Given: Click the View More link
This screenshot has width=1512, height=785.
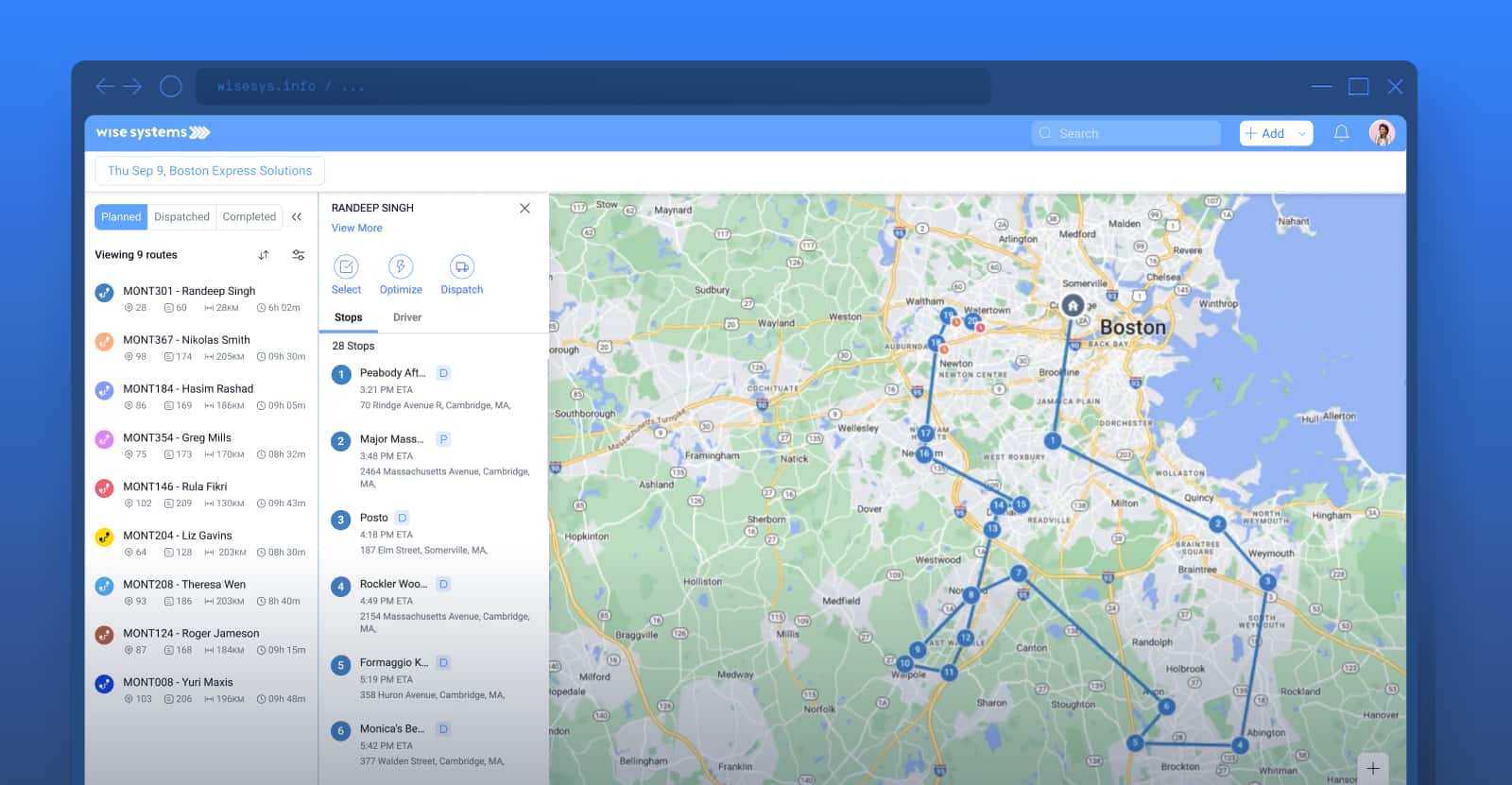Looking at the screenshot, I should pyautogui.click(x=357, y=228).
